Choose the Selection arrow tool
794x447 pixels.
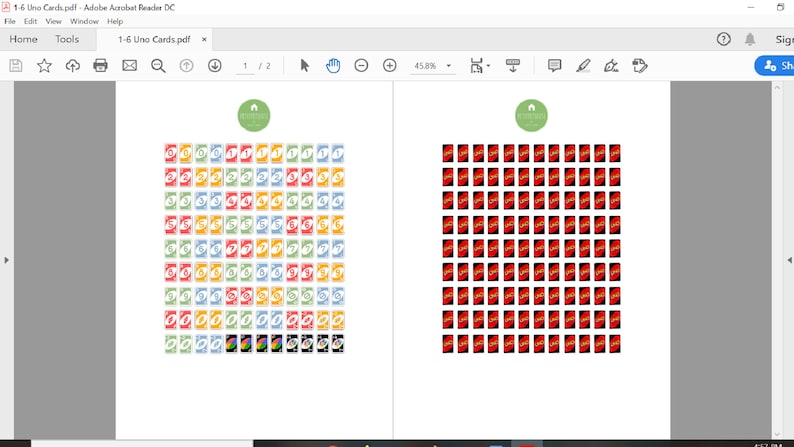click(x=304, y=65)
